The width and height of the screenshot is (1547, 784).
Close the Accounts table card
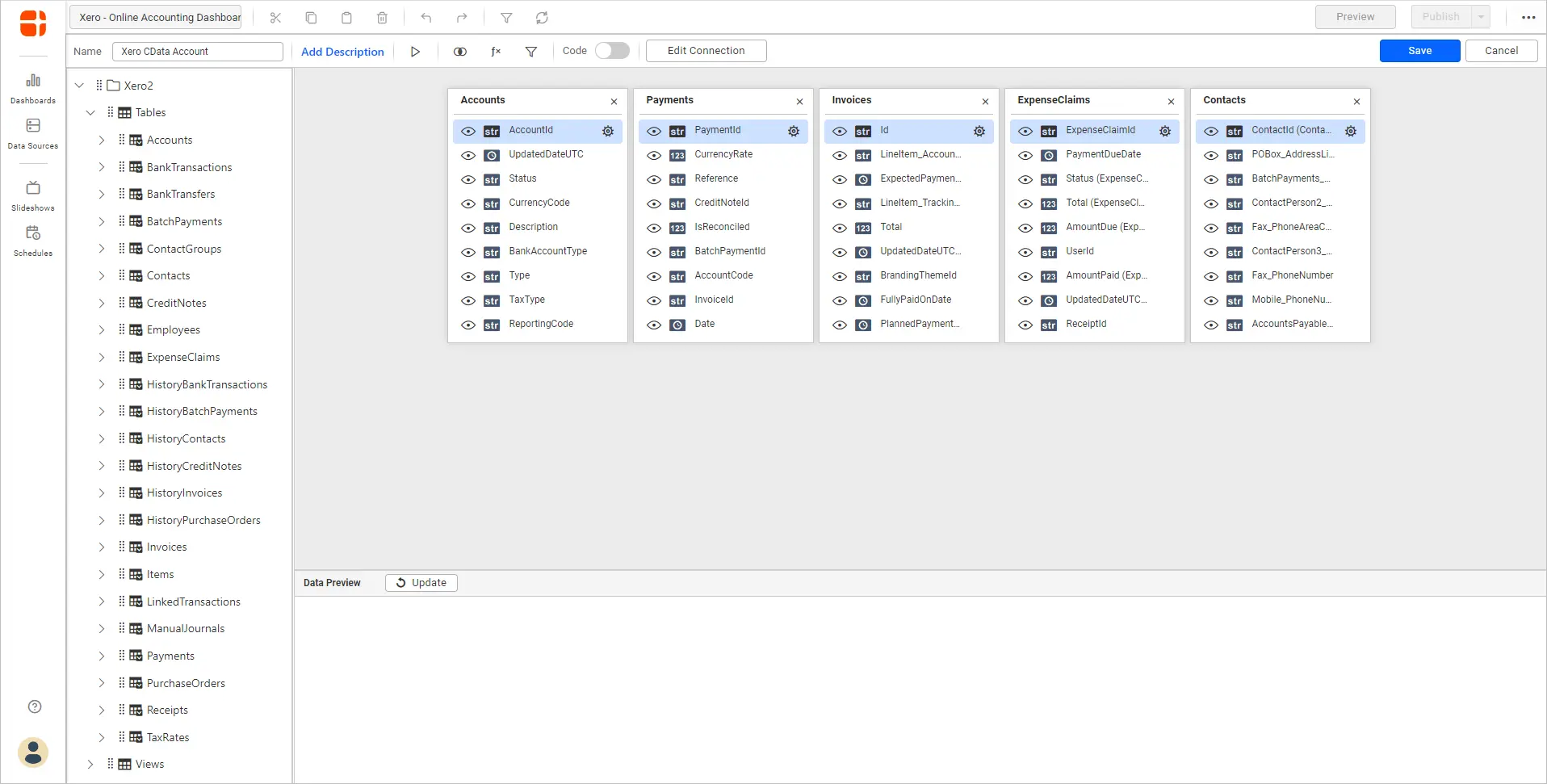click(x=614, y=102)
